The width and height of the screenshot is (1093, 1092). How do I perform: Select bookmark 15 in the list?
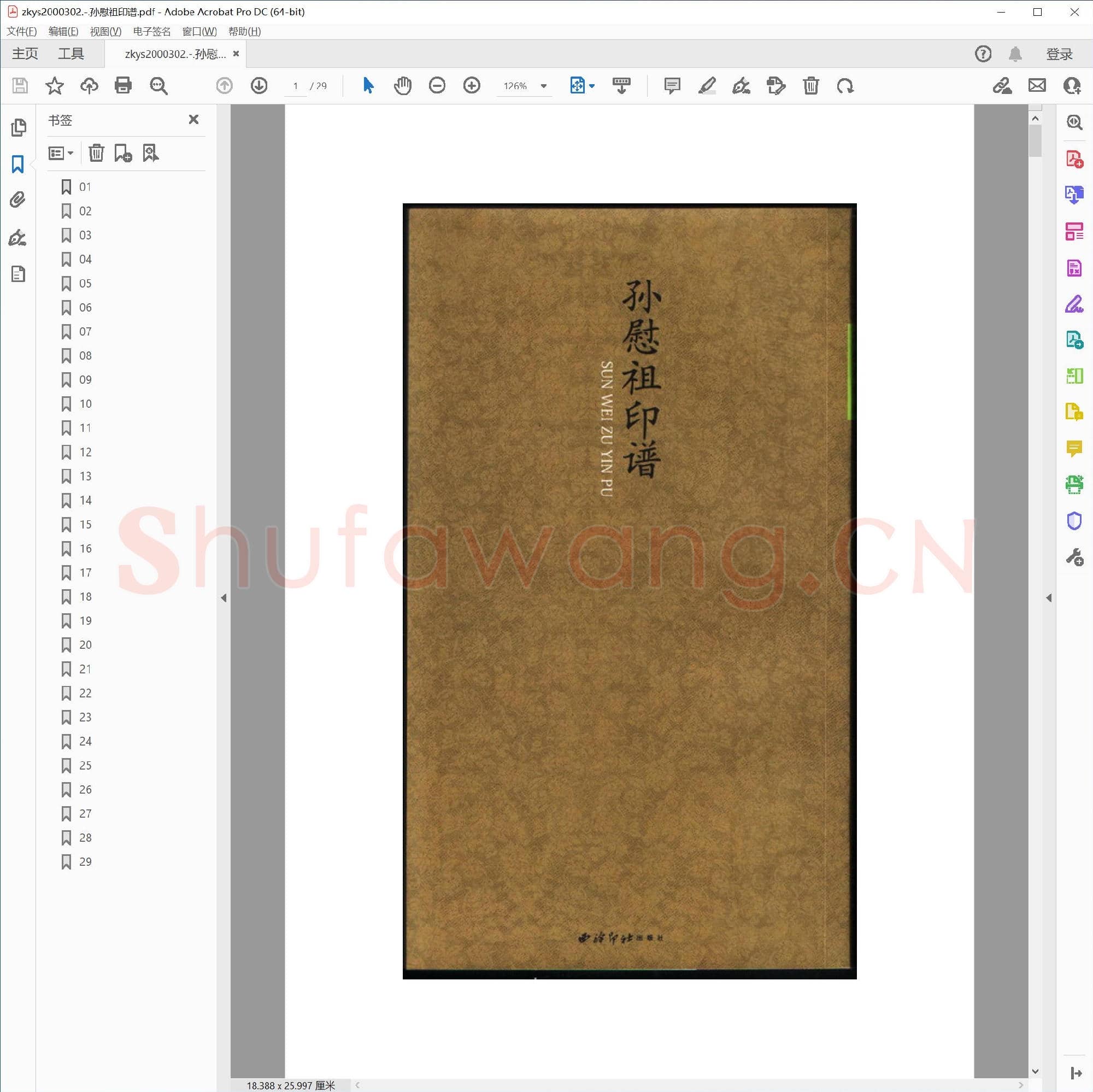pos(85,524)
